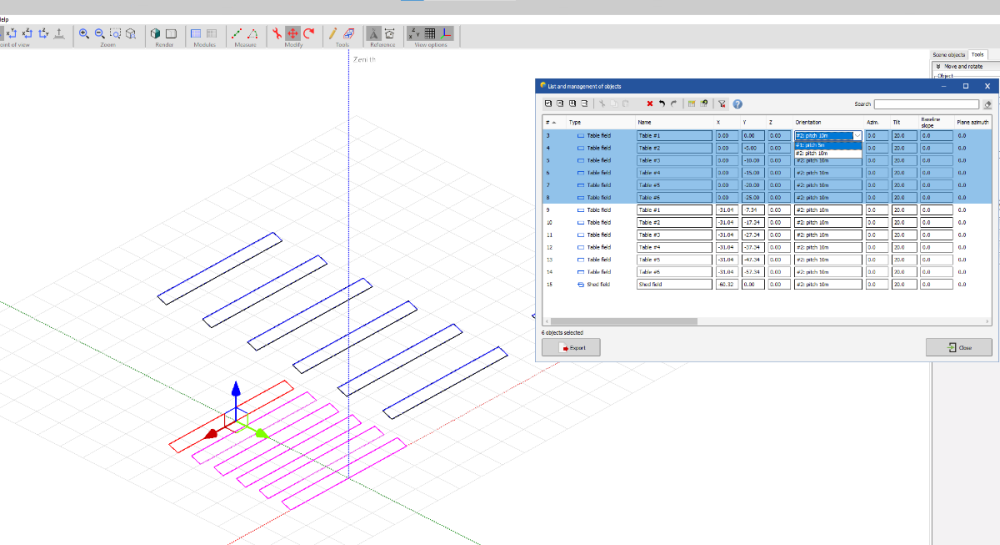The width and height of the screenshot is (1000, 545).
Task: Switch to the Scene objects tab
Action: [949, 54]
